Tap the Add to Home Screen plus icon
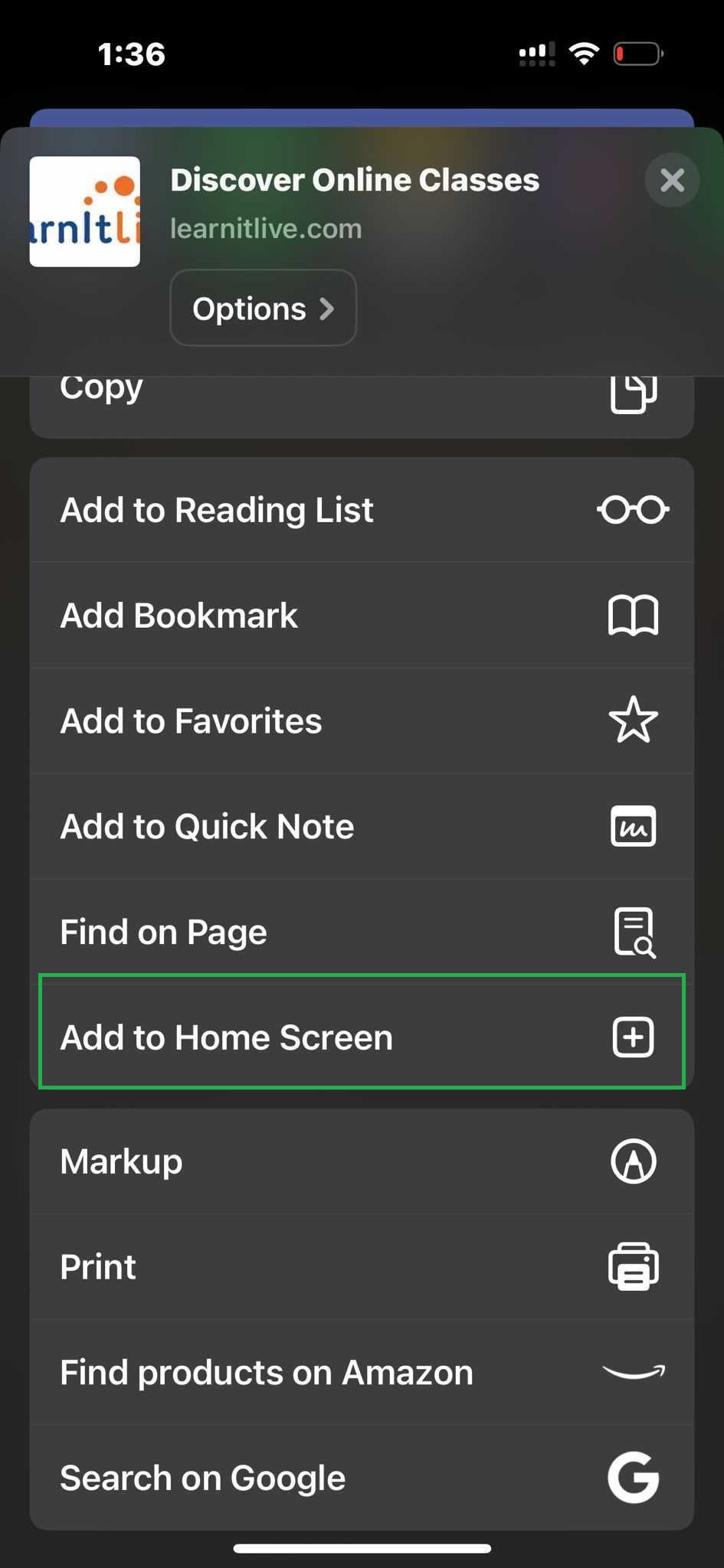 pyautogui.click(x=633, y=1037)
